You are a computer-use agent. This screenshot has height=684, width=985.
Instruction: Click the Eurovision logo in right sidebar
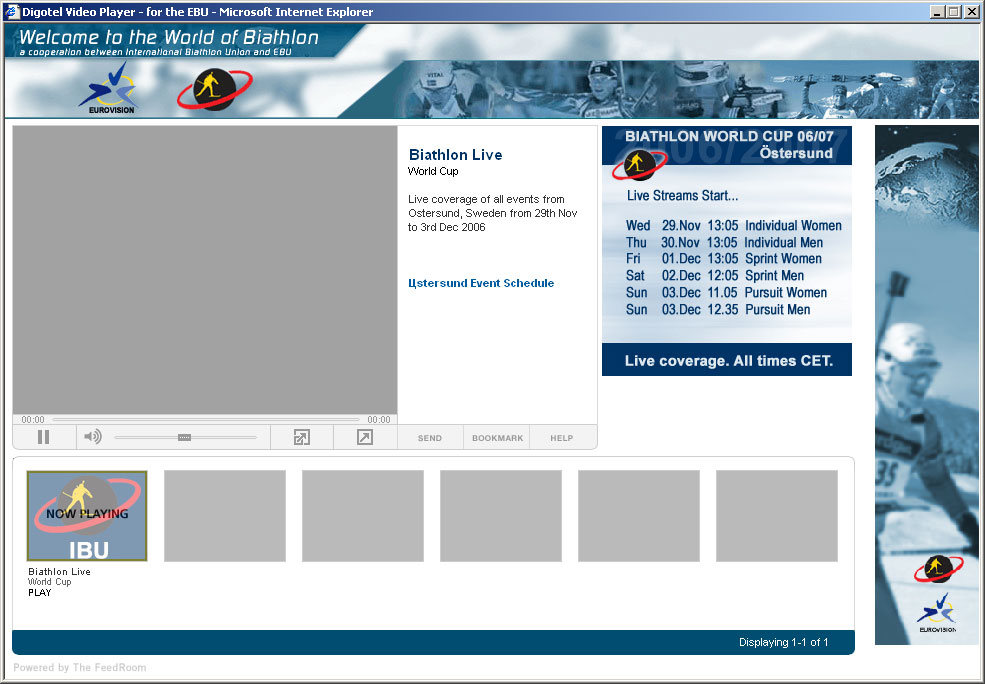(x=937, y=613)
